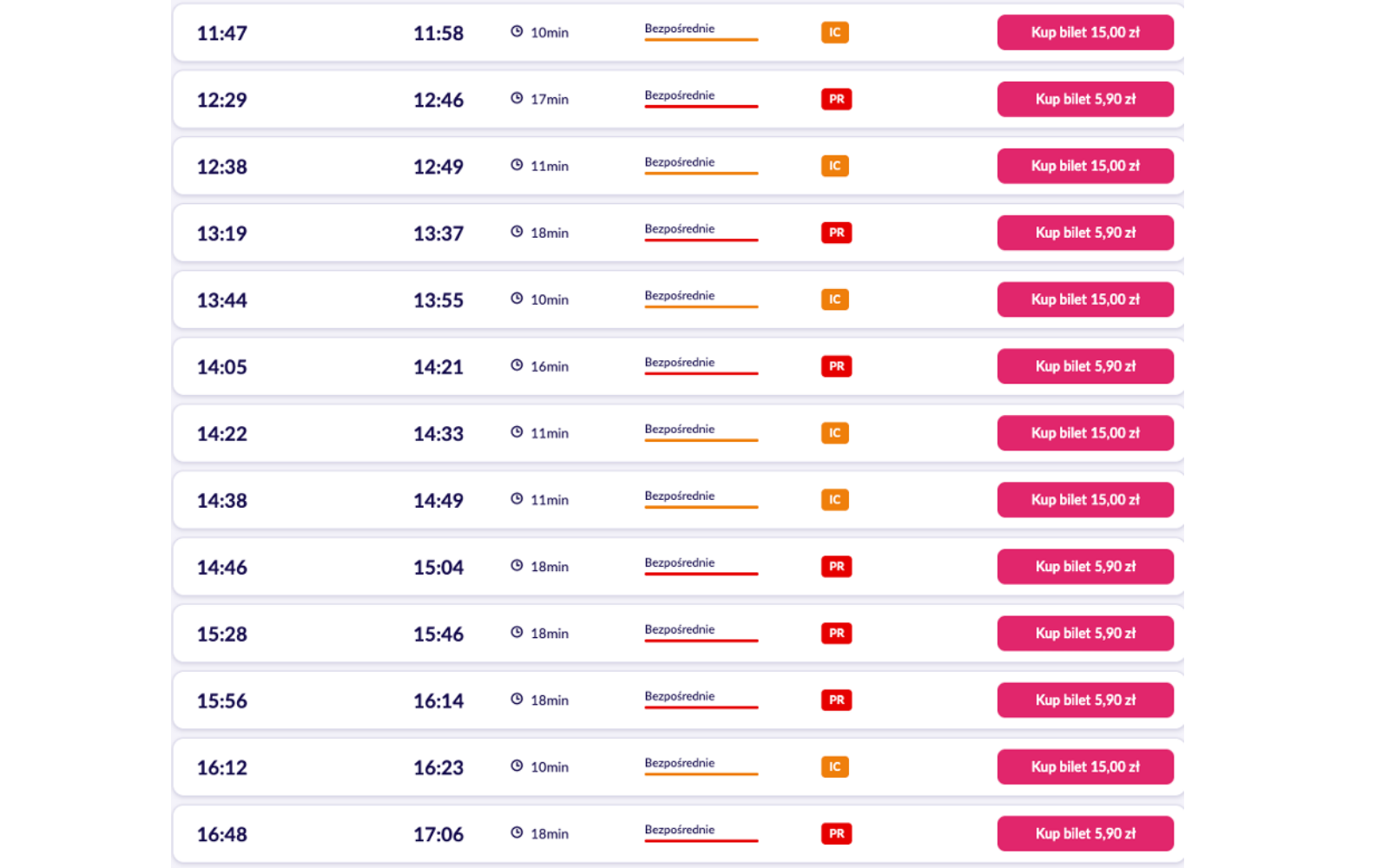
Task: Select the 15:56 to 16:14 connection row
Action: click(x=330, y=700)
